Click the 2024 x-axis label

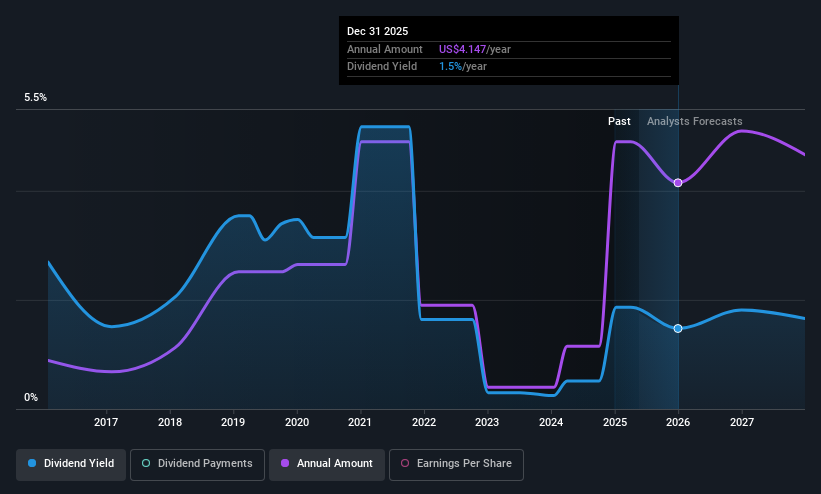[x=551, y=422]
